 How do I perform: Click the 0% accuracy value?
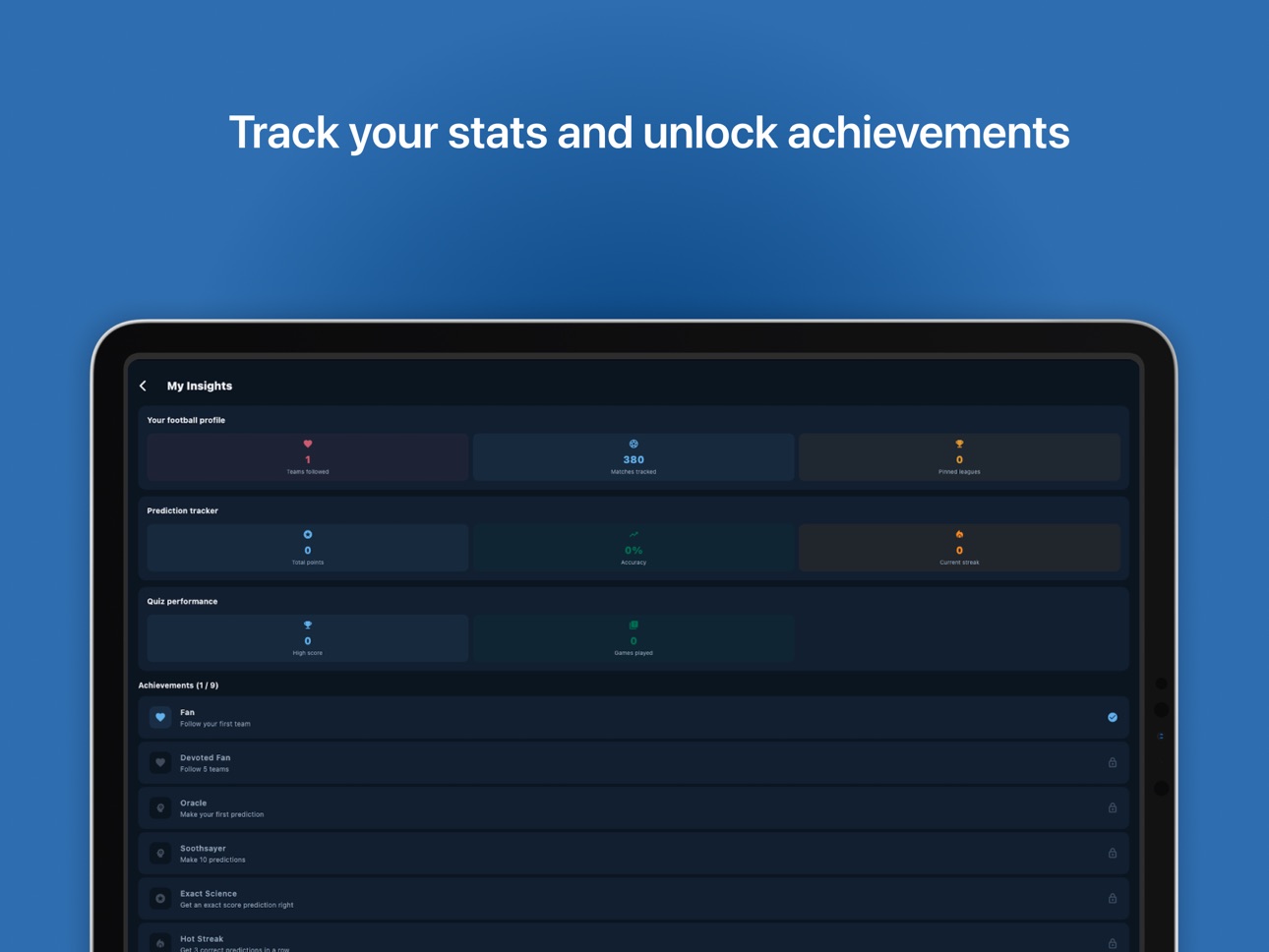point(634,550)
